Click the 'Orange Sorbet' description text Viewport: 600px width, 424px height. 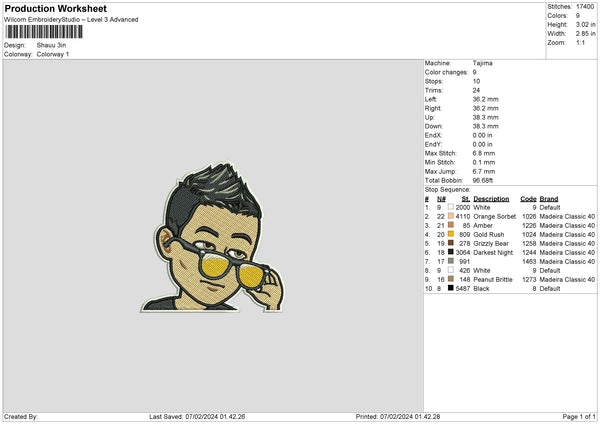tap(495, 216)
